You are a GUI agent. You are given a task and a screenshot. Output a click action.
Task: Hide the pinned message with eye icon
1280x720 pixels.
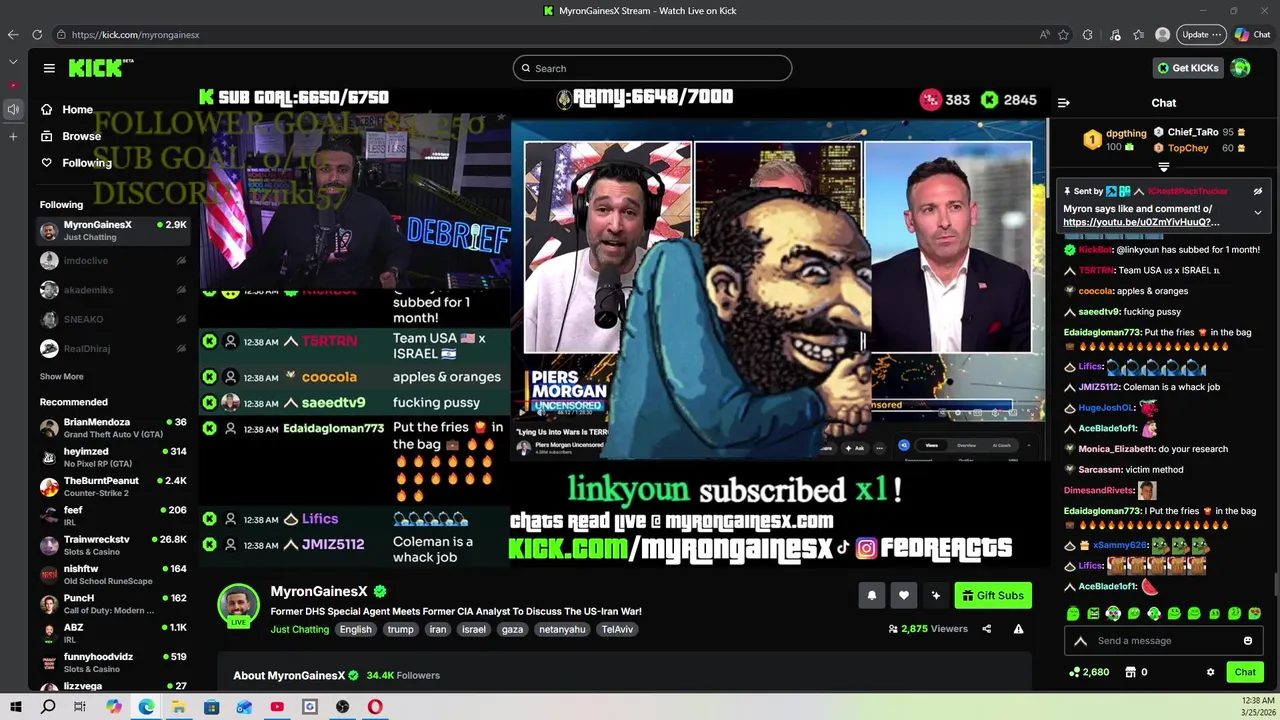point(1258,191)
